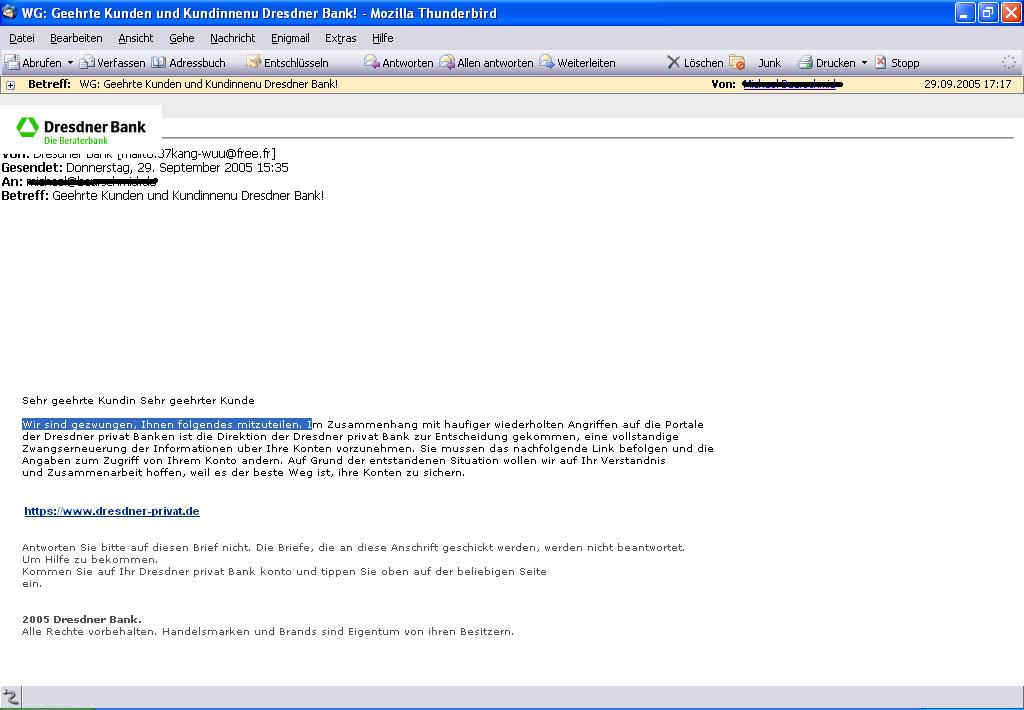Close the Thunderbird window
The image size is (1024, 710).
1010,12
